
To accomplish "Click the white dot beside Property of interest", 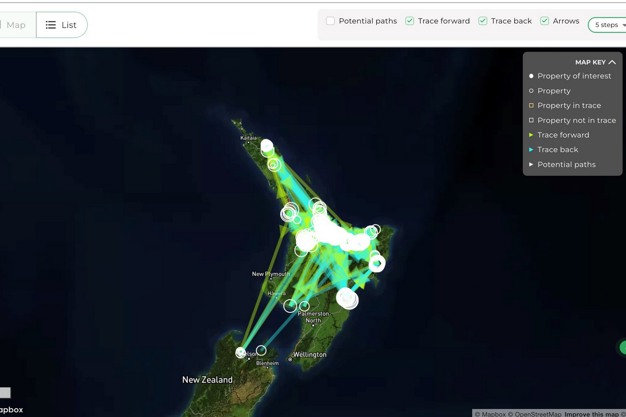I will pos(531,76).
